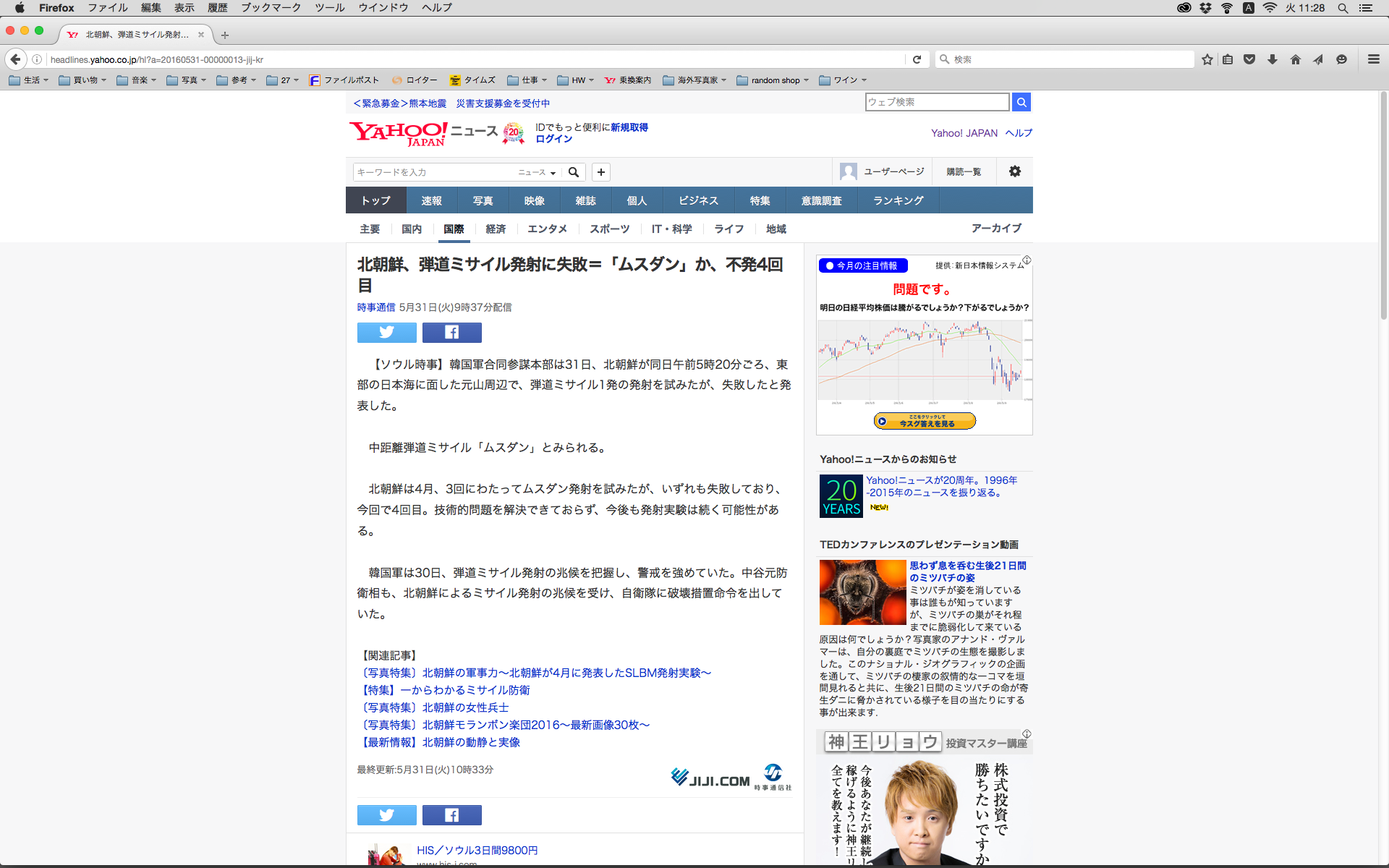Open the Firefox hamburger menu
The height and width of the screenshot is (868, 1389).
click(x=1373, y=59)
